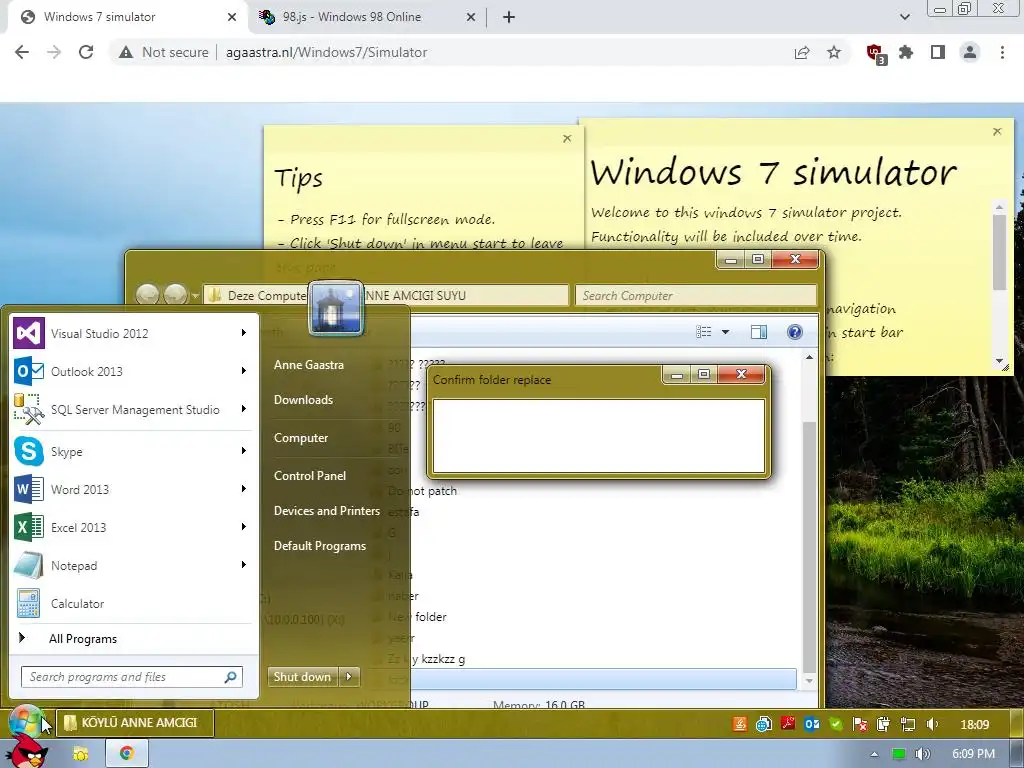Open view options dropdown arrow in Explorer

click(x=725, y=332)
